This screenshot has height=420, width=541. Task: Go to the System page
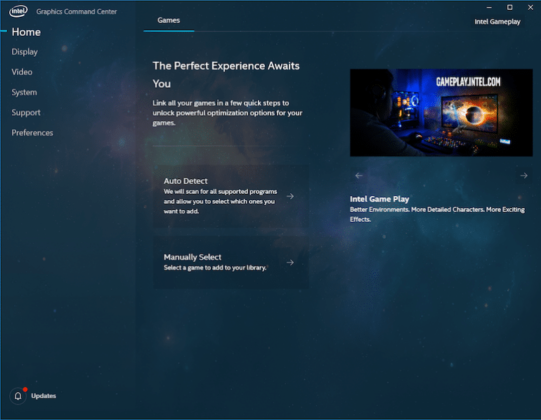[24, 92]
